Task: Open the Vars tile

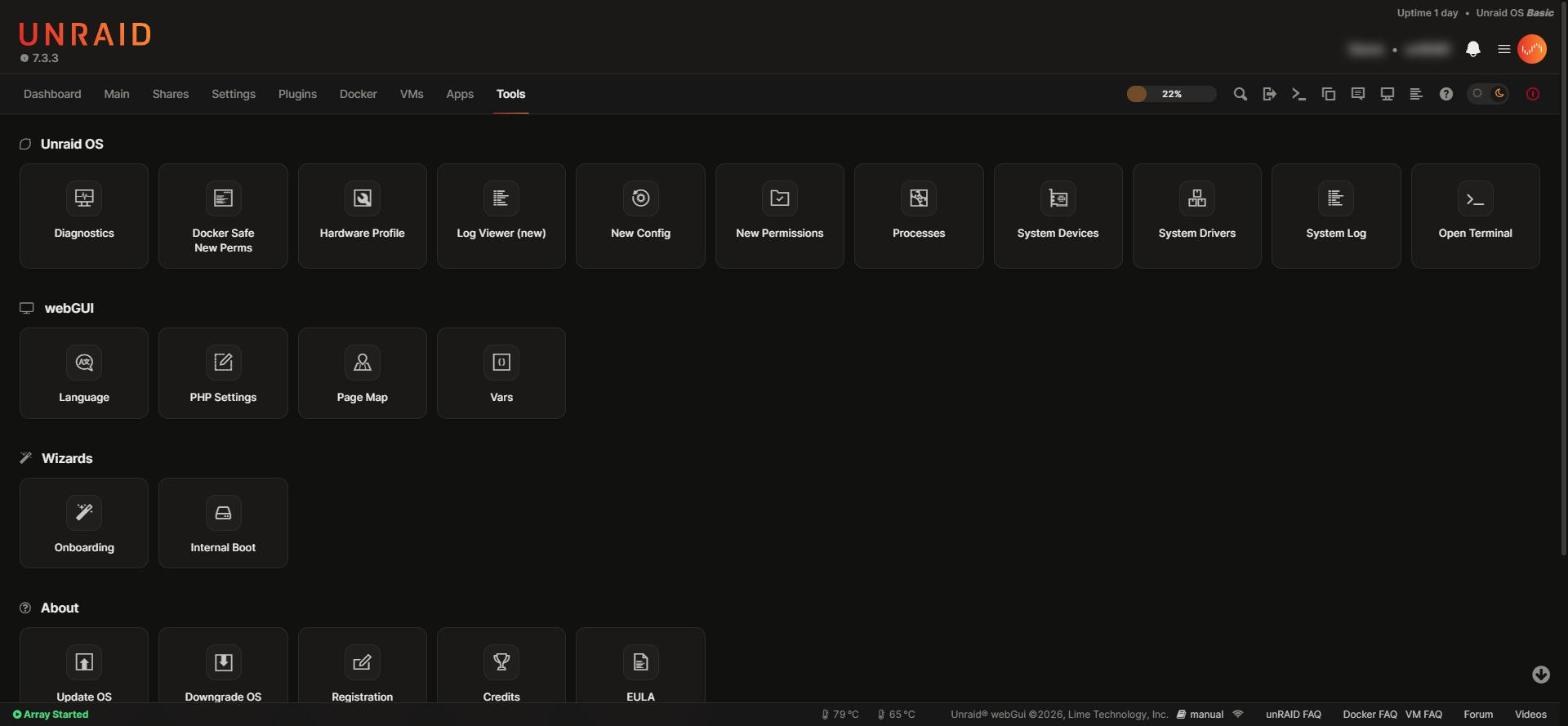Action: (x=501, y=373)
